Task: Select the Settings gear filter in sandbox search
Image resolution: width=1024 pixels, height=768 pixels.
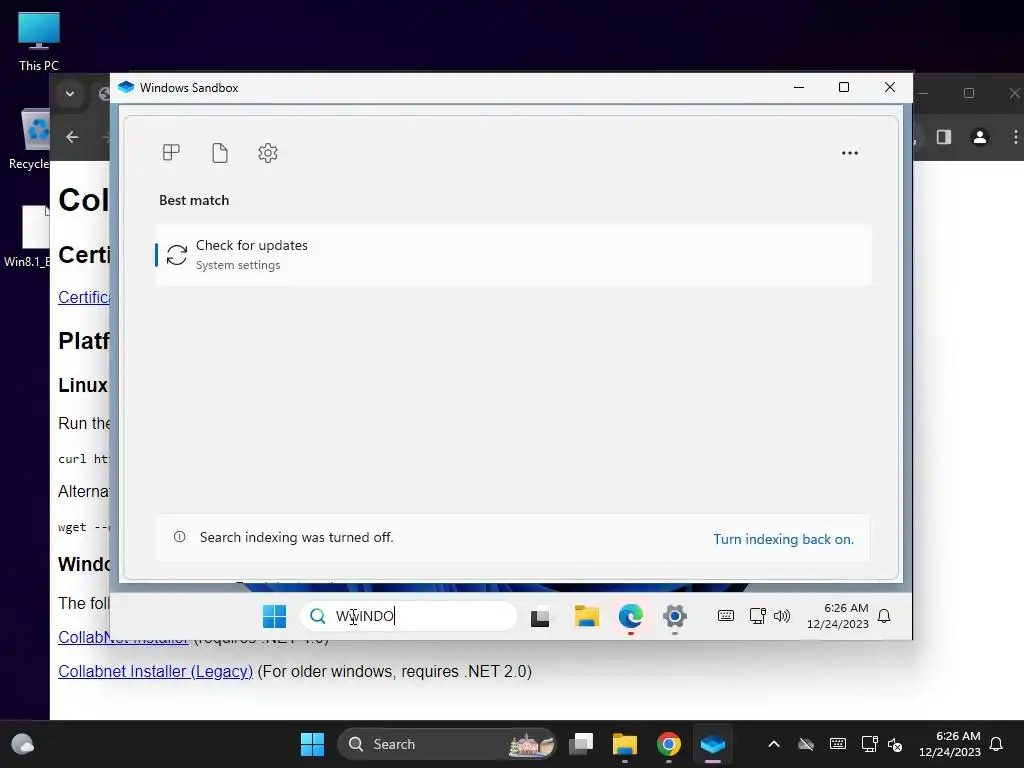Action: coord(268,153)
